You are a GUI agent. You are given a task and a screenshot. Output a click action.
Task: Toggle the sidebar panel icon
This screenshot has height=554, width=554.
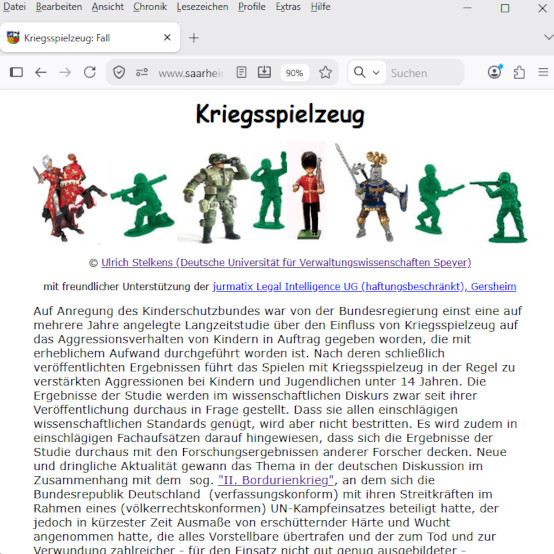pos(16,72)
